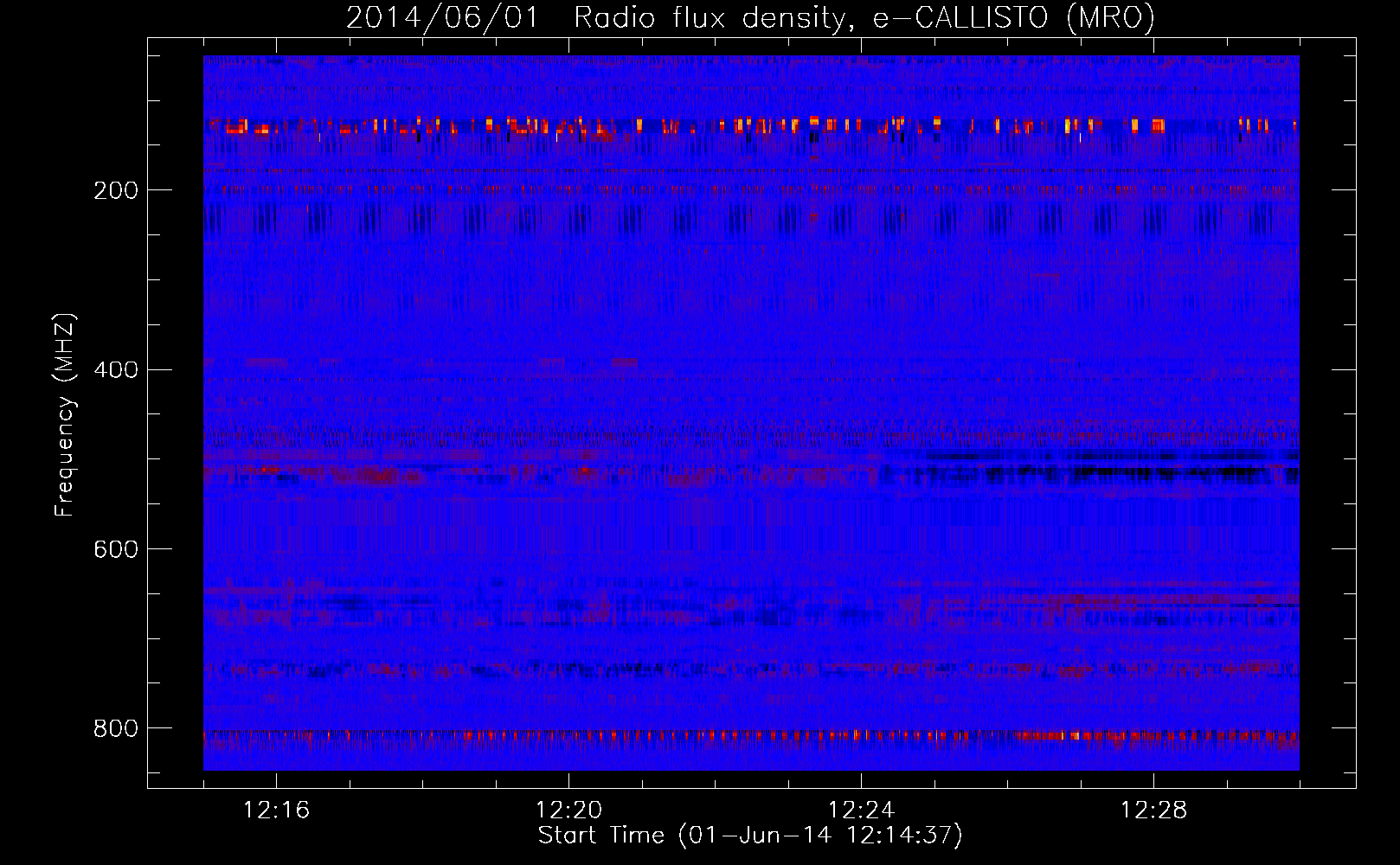This screenshot has width=1400, height=865.
Task: Click the 12:24 time tick label
Action: 861,811
